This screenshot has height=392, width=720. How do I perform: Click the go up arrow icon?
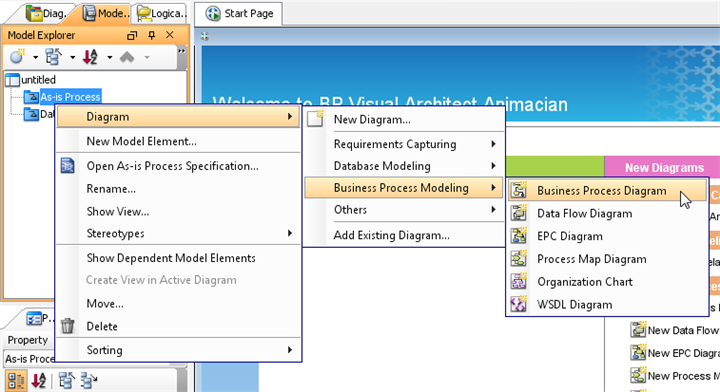pos(127,57)
